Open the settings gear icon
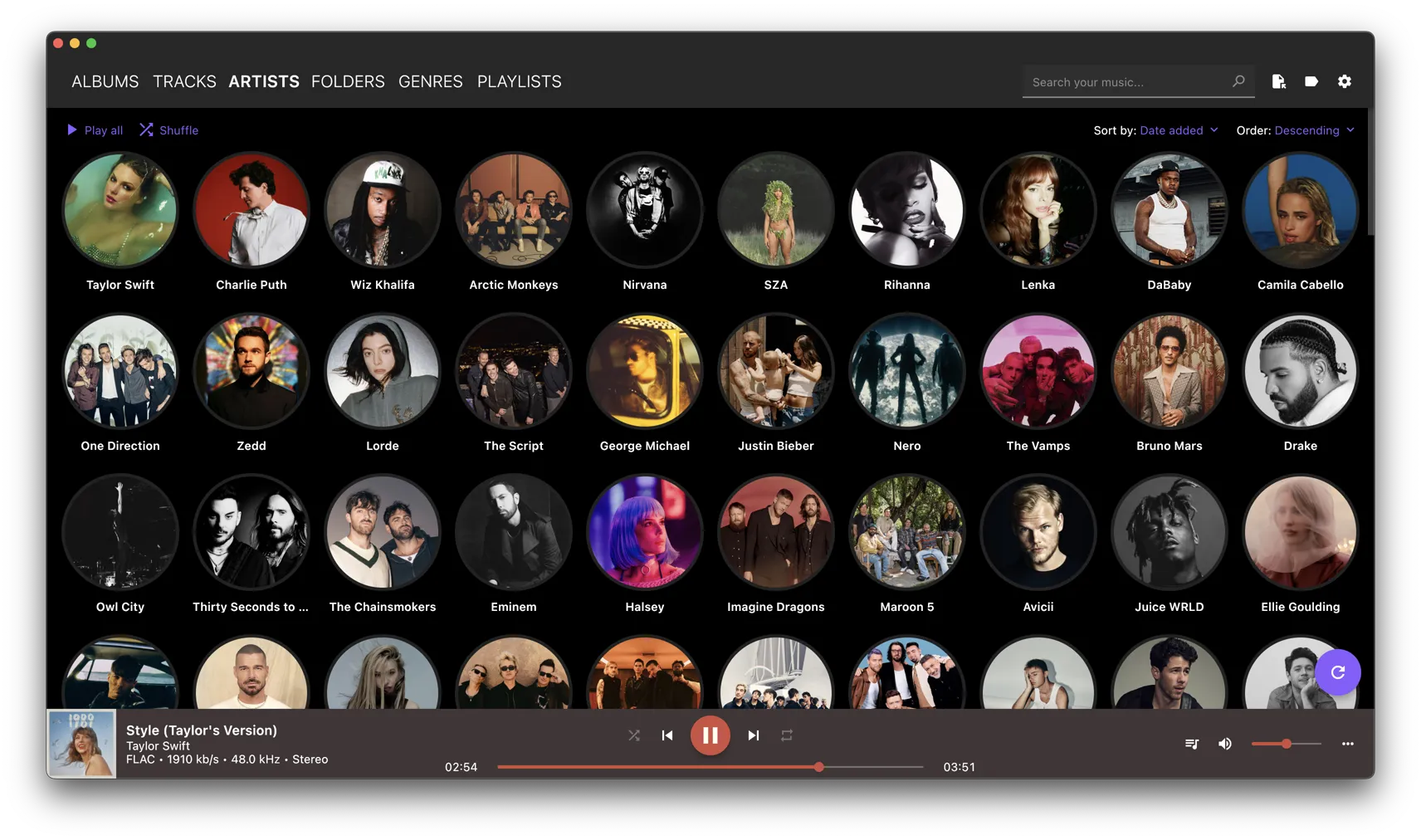1421x840 pixels. [1344, 81]
